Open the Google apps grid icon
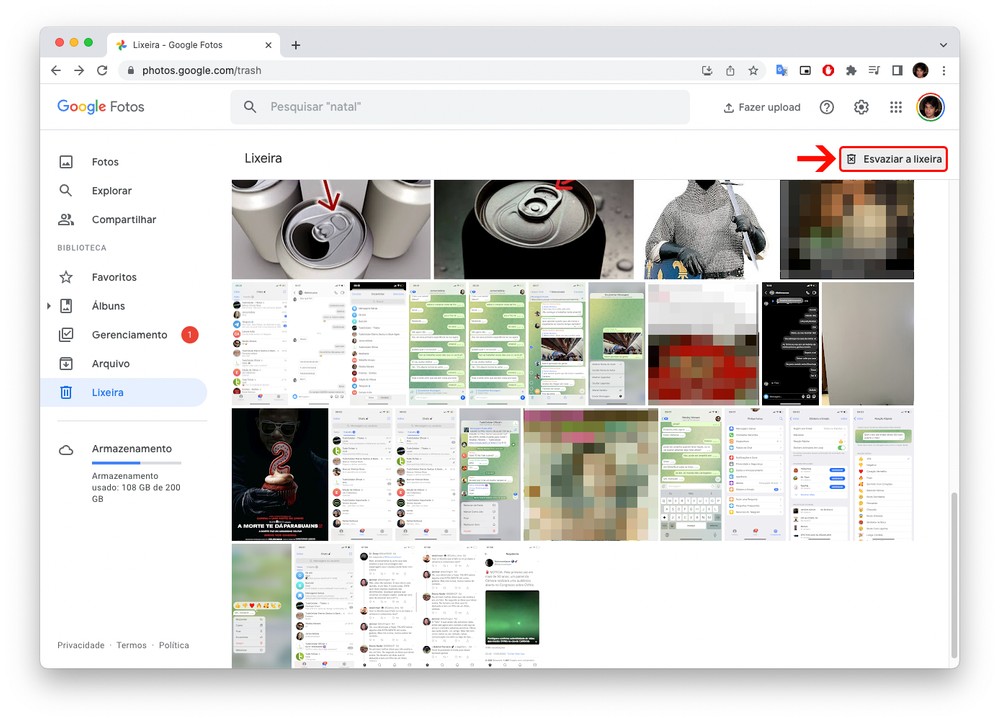Screen dimensions: 1000x722 click(x=895, y=107)
